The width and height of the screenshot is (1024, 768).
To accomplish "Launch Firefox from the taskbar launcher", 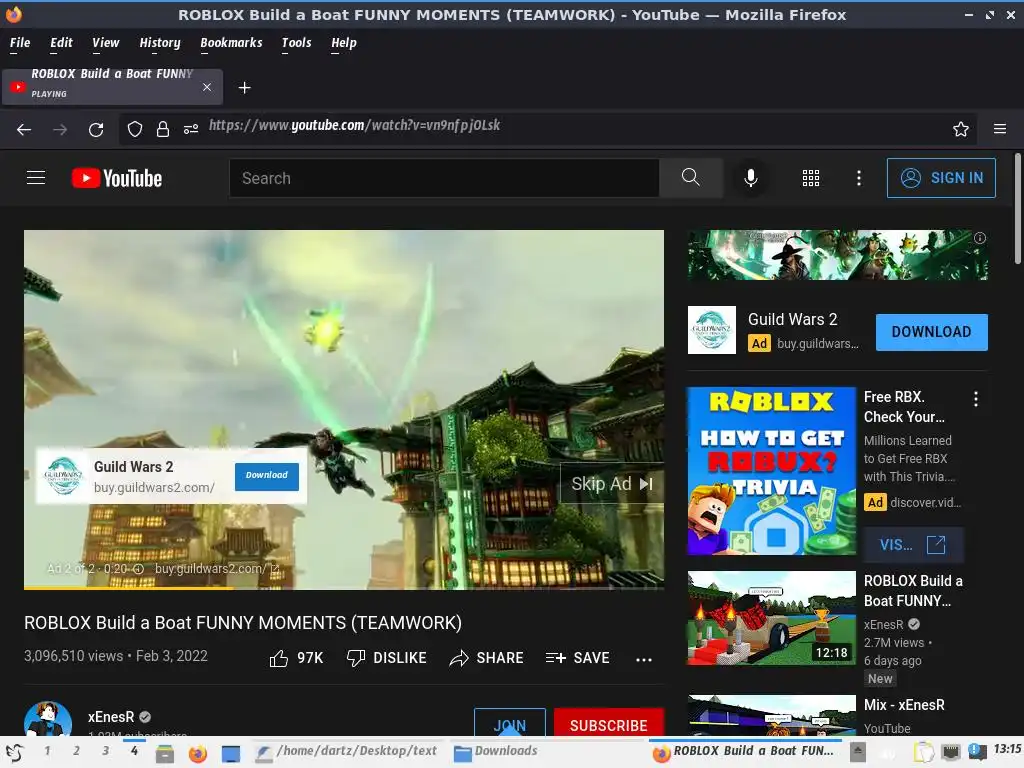I will click(197, 753).
